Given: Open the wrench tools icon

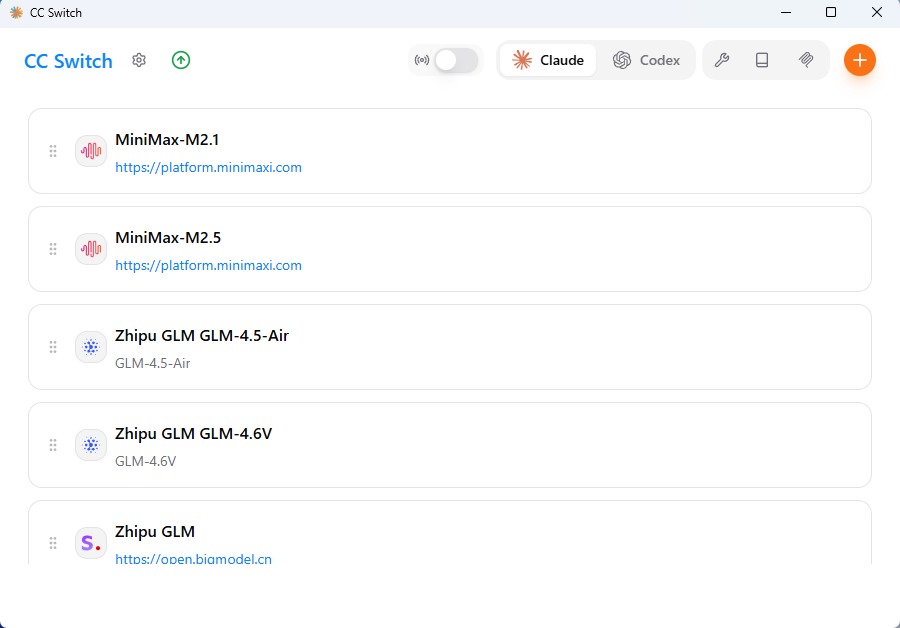Looking at the screenshot, I should (x=721, y=60).
